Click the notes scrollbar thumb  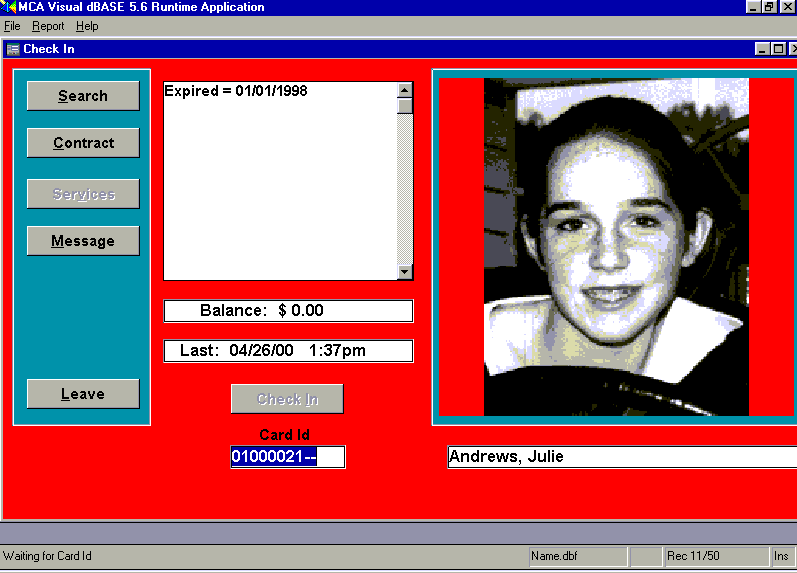pos(405,106)
